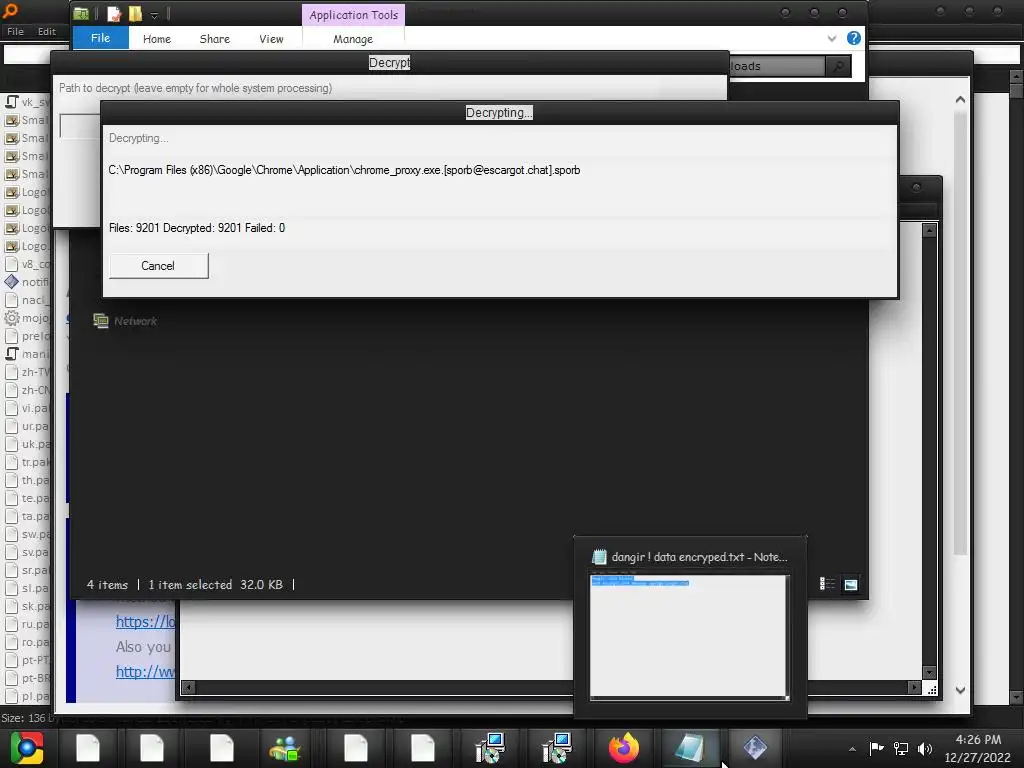The image size is (1024, 768).
Task: Click 'dangir ! data encryped.txt' preview title
Action: point(699,557)
